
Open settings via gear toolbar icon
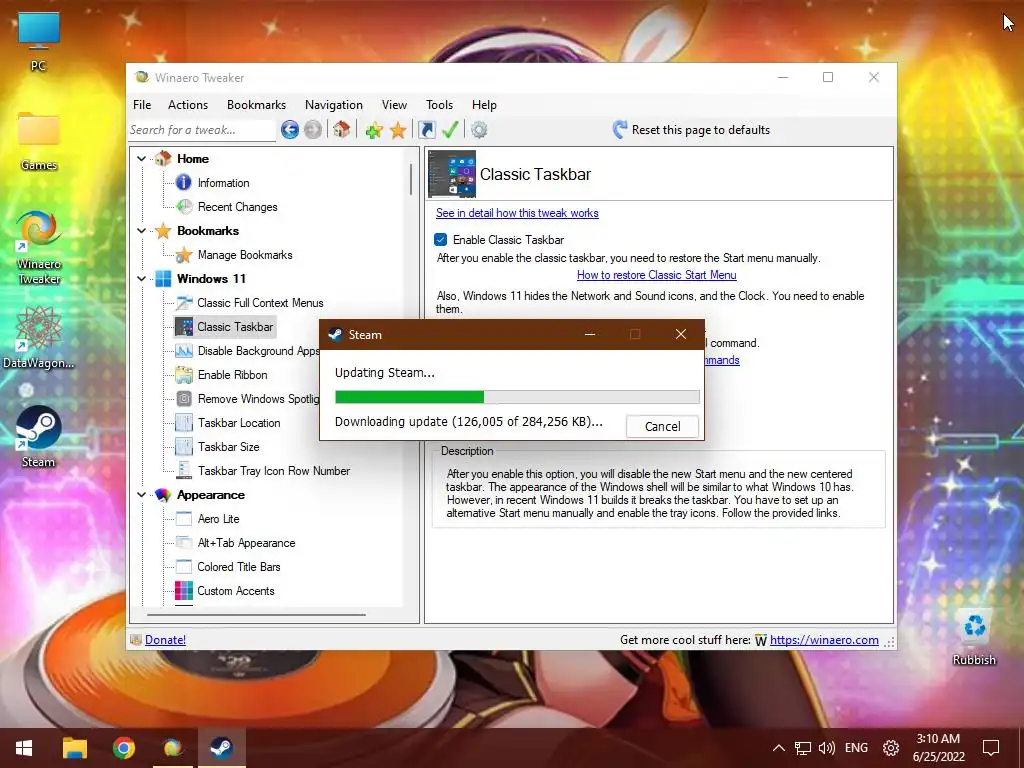[479, 130]
